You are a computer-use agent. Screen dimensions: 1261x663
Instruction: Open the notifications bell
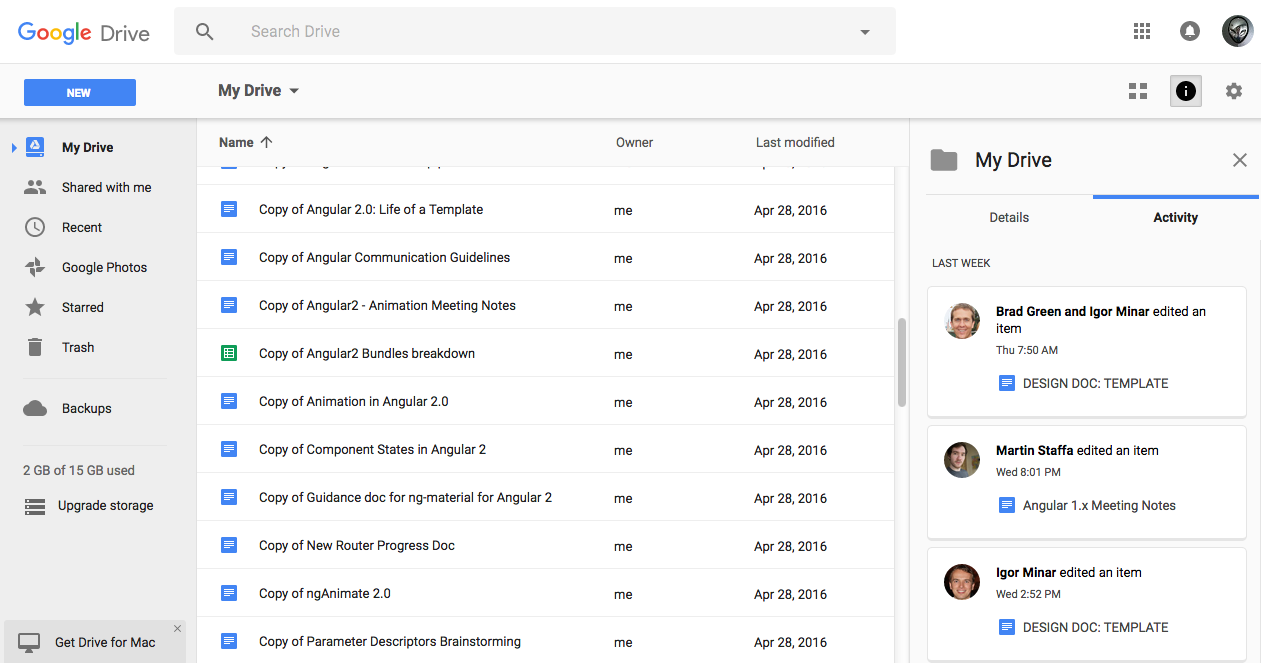[x=1189, y=31]
